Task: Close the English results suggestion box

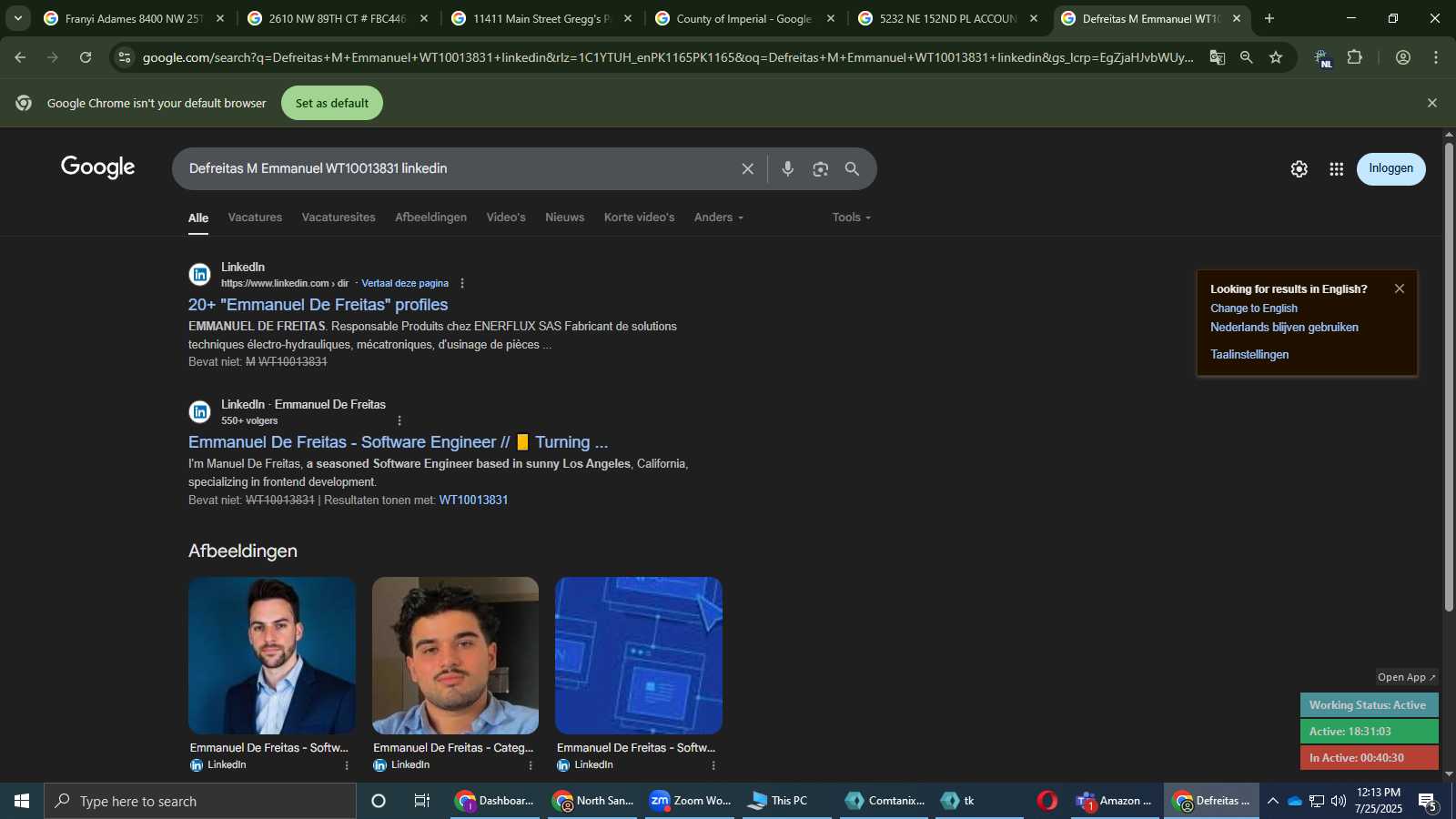Action: pyautogui.click(x=1400, y=288)
